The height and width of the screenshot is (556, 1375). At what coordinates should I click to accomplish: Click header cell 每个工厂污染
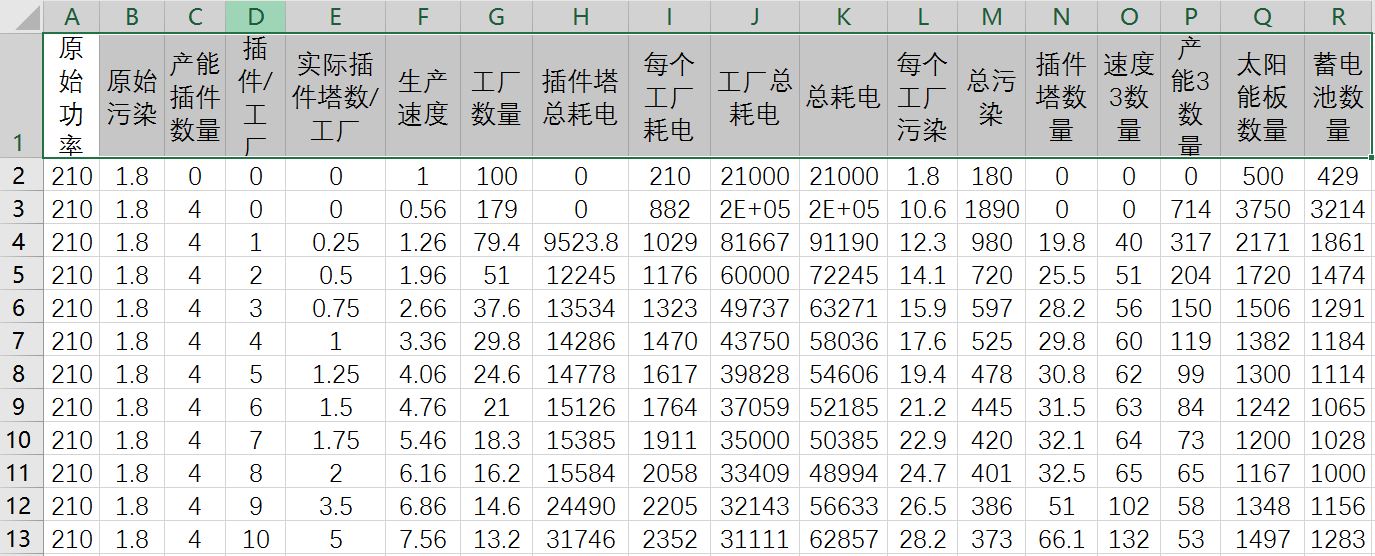922,95
